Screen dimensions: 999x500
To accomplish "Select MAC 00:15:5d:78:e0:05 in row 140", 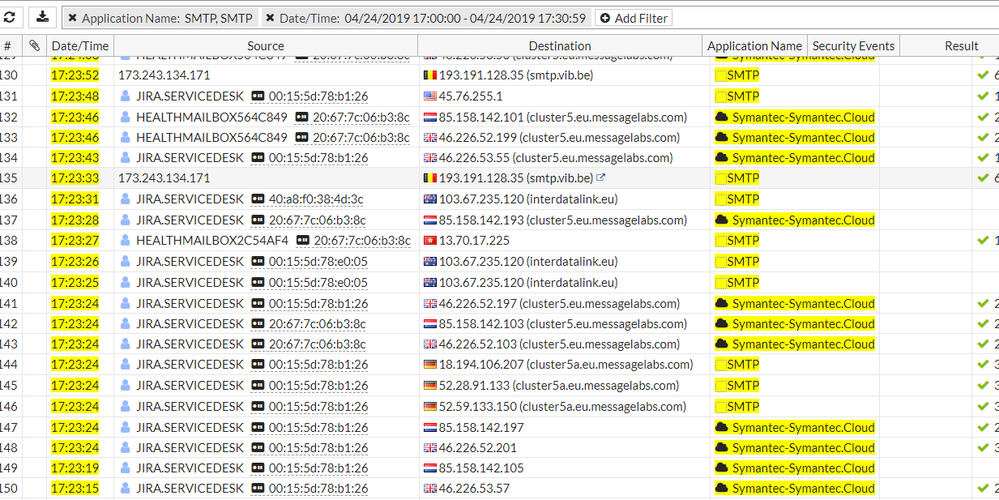I will click(x=319, y=282).
